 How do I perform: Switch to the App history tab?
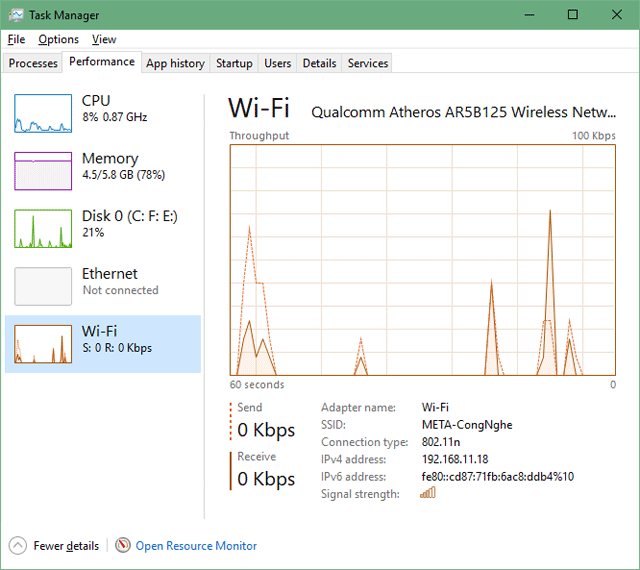175,63
